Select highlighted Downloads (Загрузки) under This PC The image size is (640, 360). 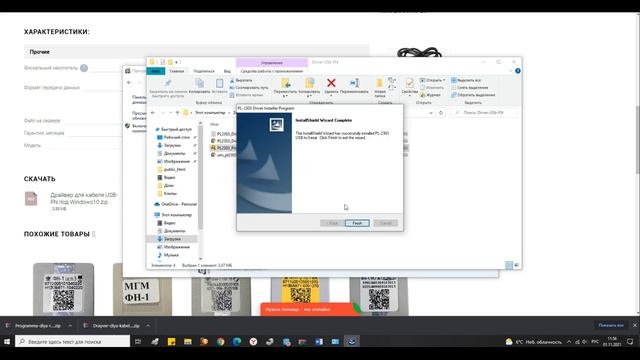(172, 239)
